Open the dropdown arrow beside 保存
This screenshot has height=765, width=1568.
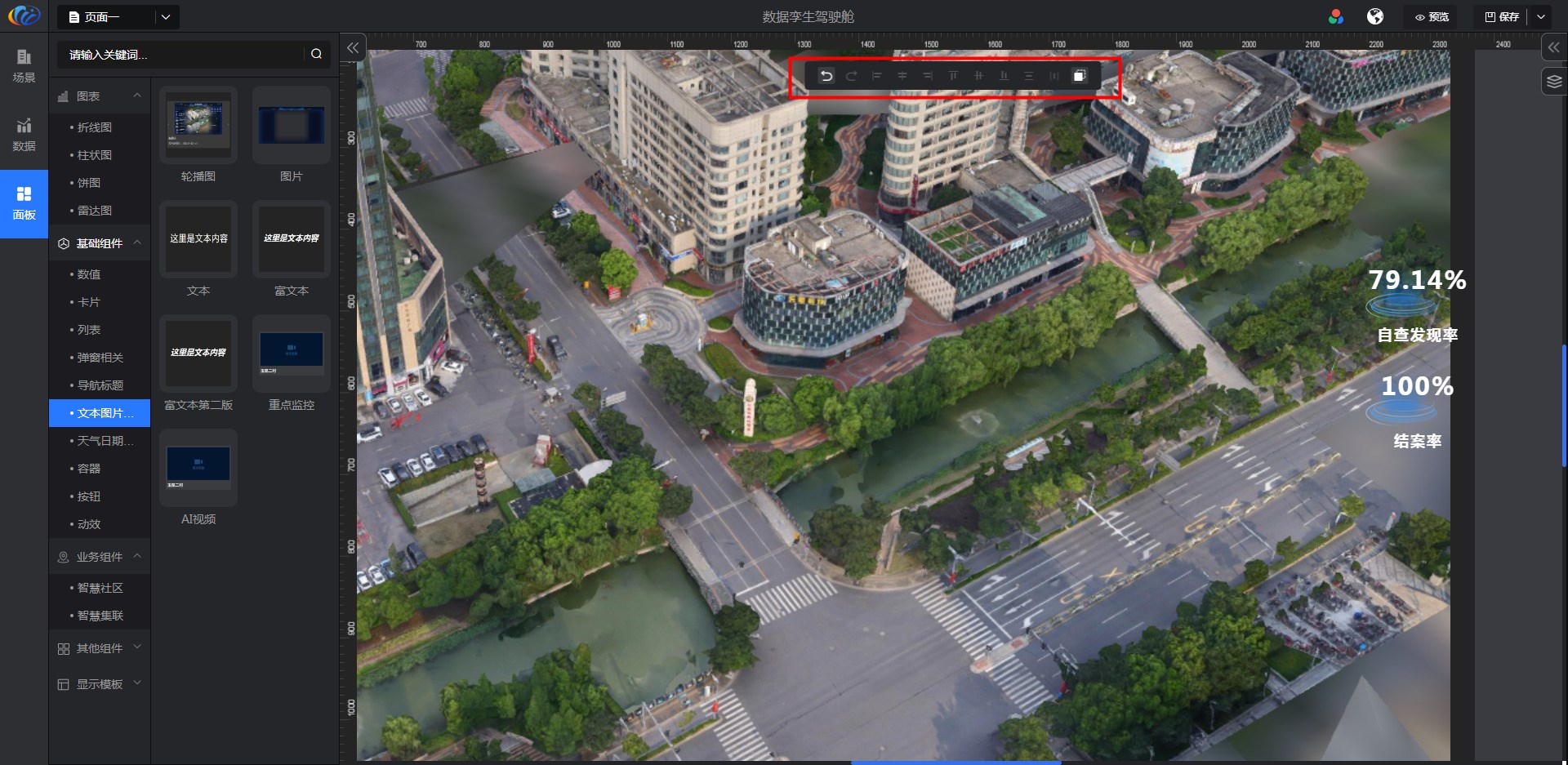click(1541, 17)
